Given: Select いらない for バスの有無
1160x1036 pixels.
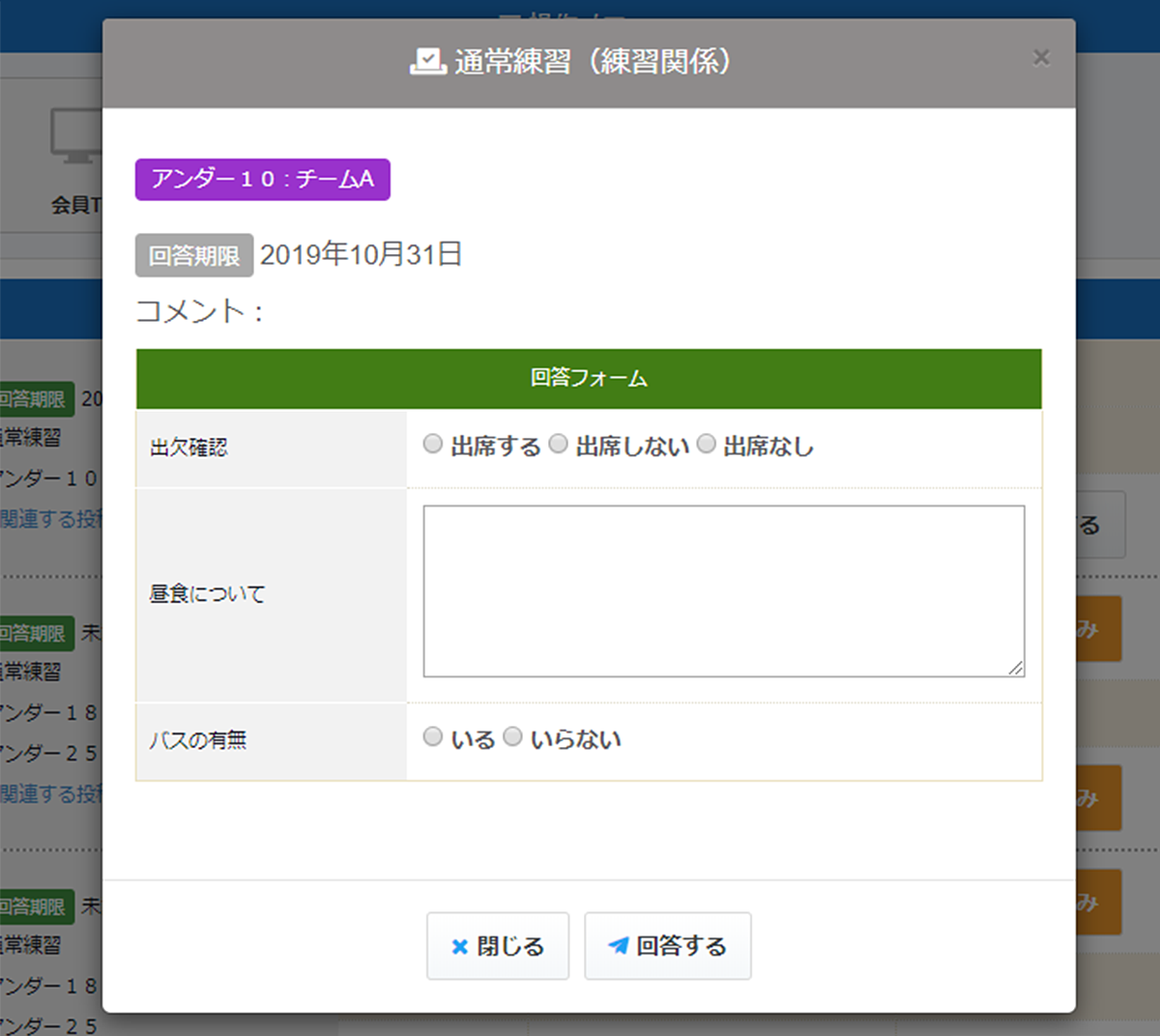Looking at the screenshot, I should [512, 735].
